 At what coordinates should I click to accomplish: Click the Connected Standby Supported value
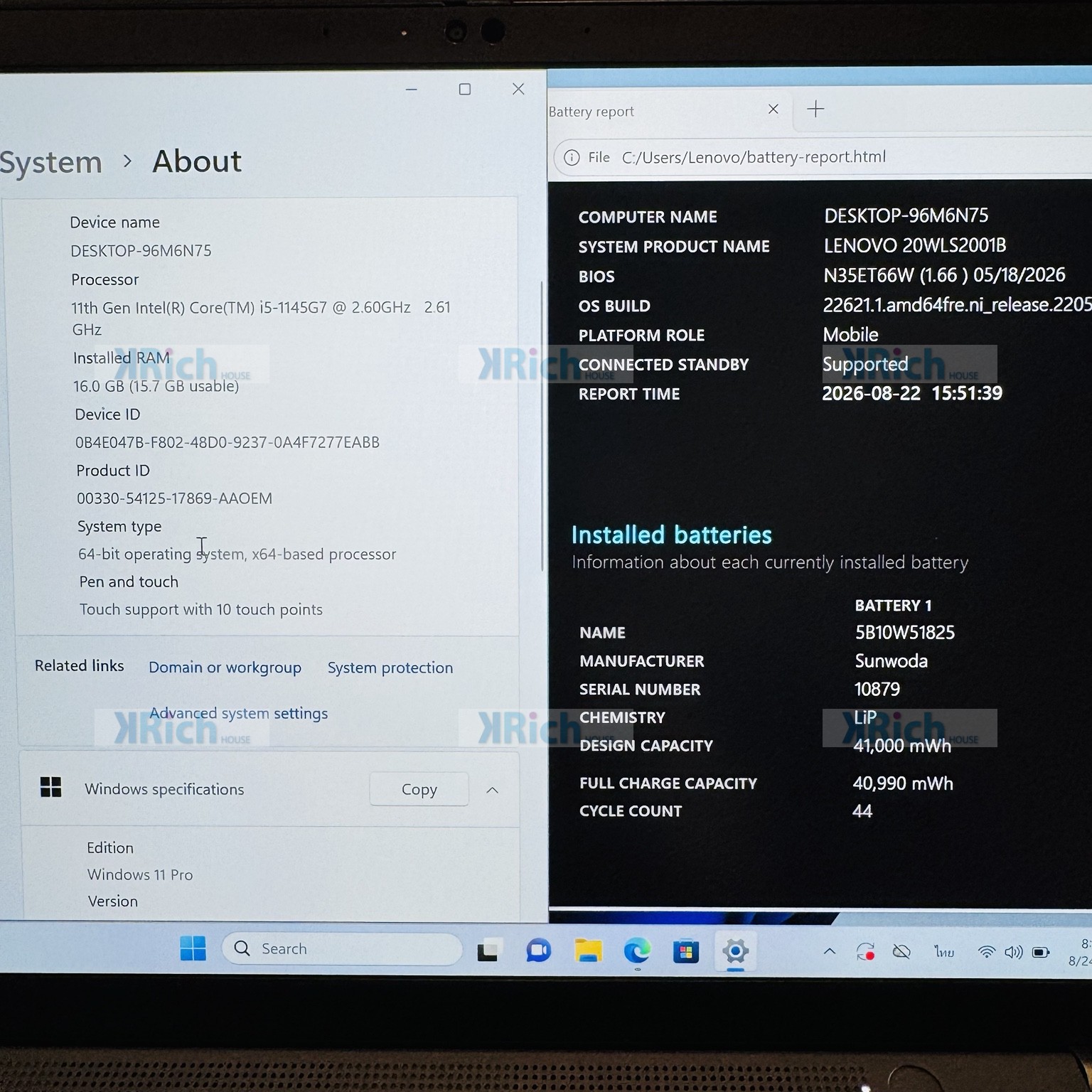pyautogui.click(x=865, y=364)
